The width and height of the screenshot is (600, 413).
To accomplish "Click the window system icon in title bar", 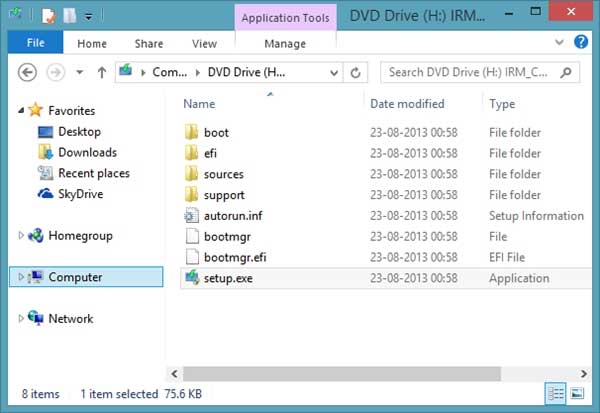I will (x=16, y=15).
